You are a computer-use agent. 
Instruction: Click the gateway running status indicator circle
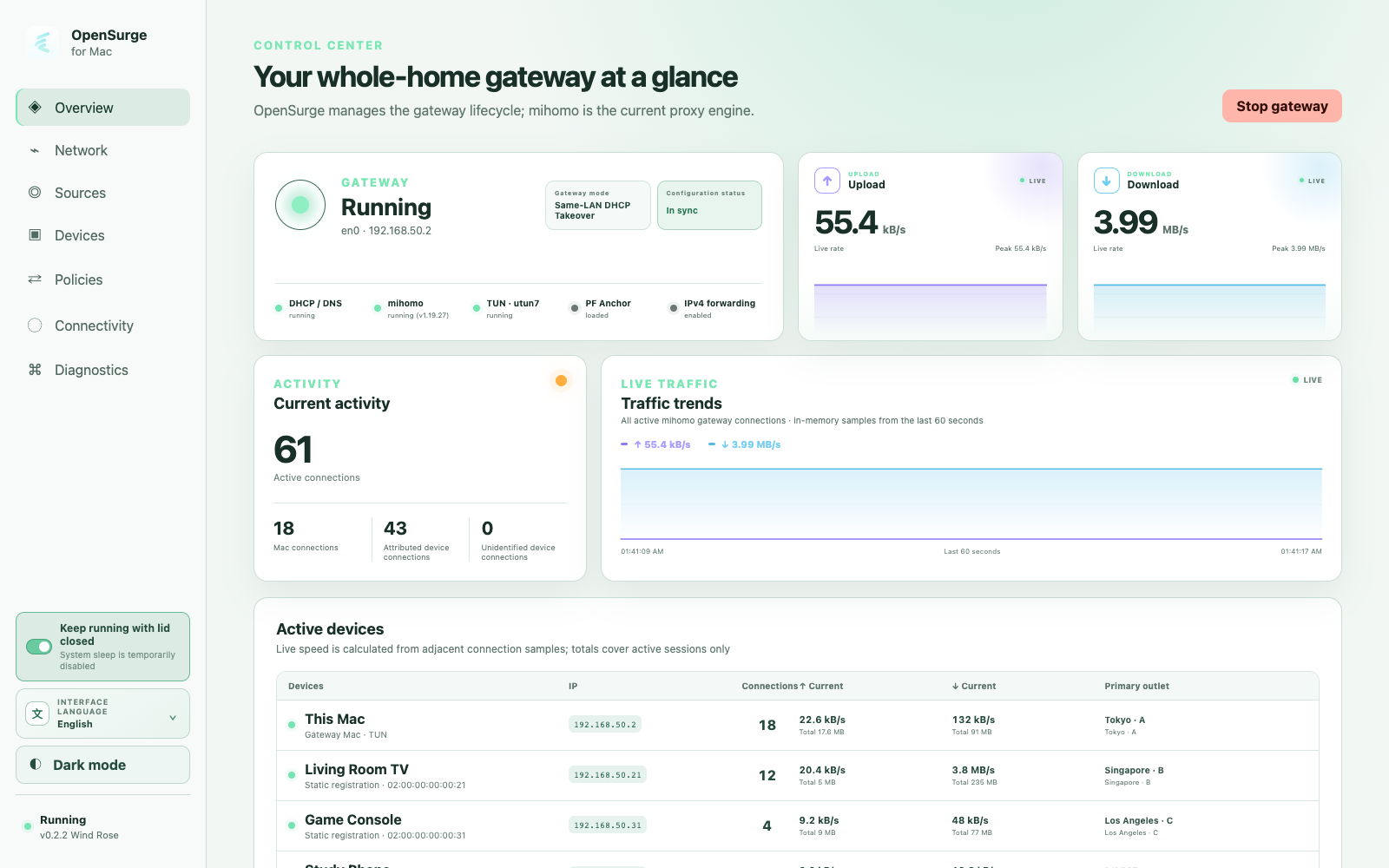click(300, 205)
